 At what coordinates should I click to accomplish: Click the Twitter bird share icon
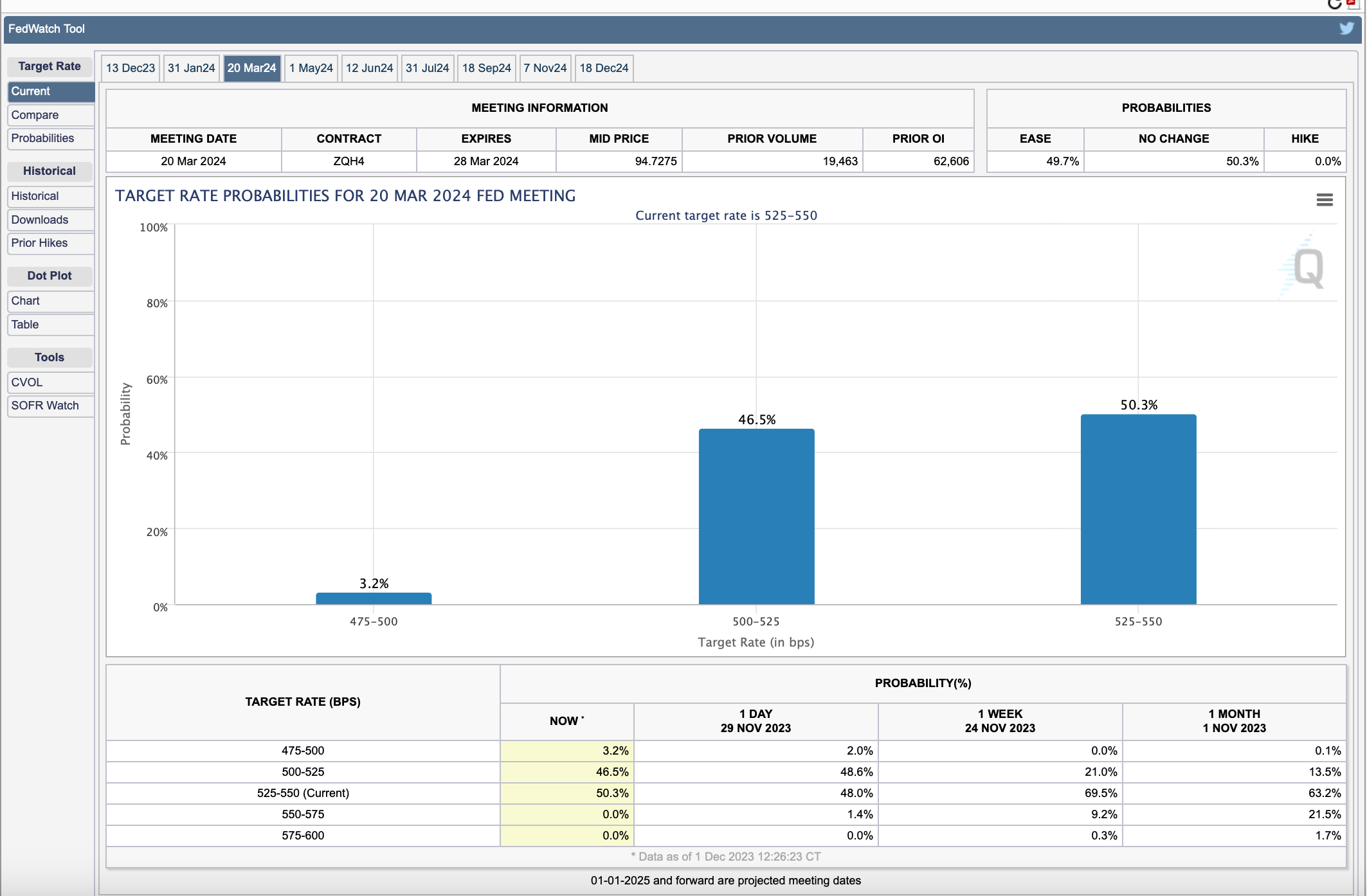pyautogui.click(x=1346, y=28)
